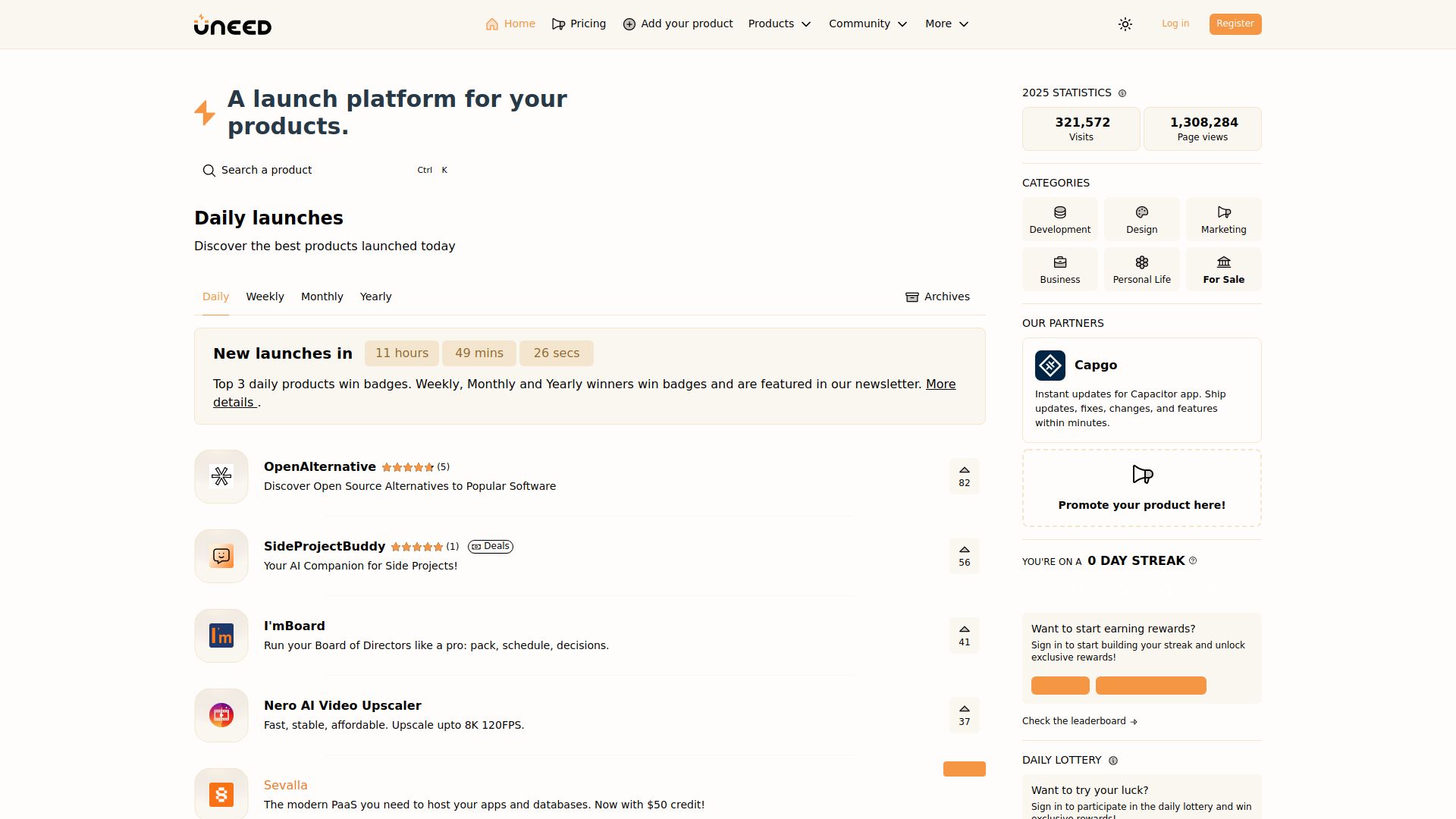Choose the Personal Life category
The height and width of the screenshot is (819, 1456).
point(1141,270)
